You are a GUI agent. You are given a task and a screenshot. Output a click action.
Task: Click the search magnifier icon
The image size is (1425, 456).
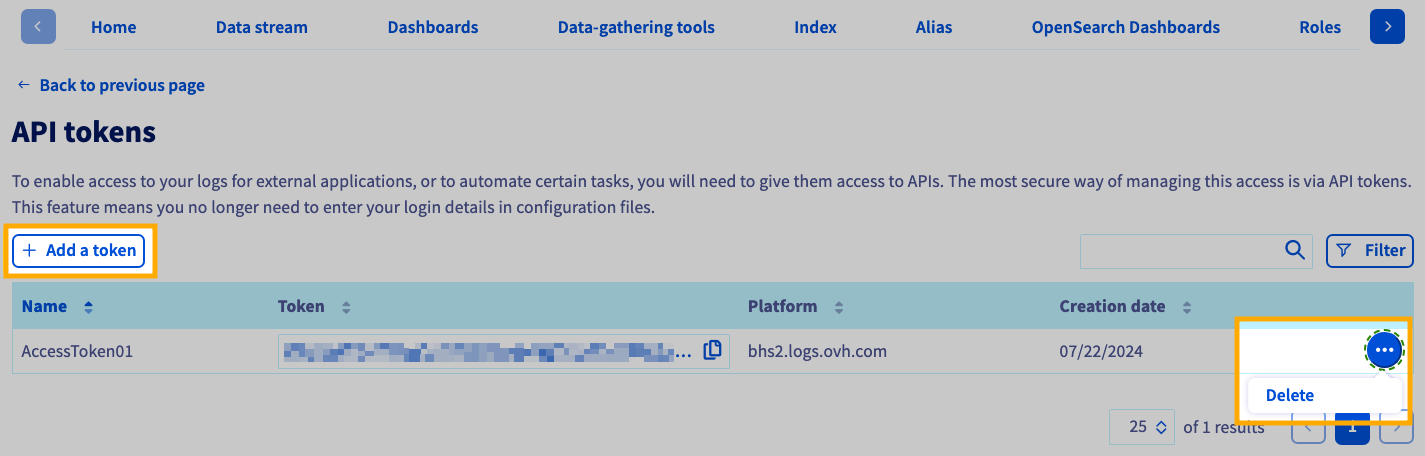[x=1294, y=250]
